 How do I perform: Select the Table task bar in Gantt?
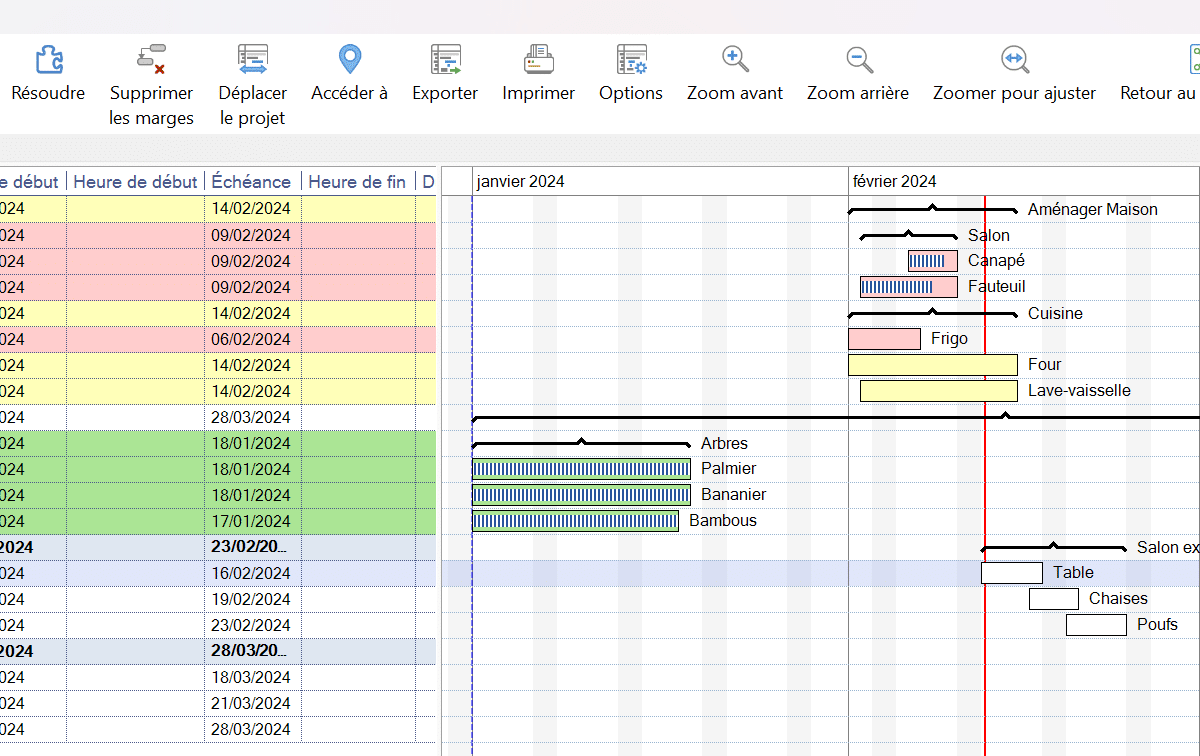tap(1011, 573)
